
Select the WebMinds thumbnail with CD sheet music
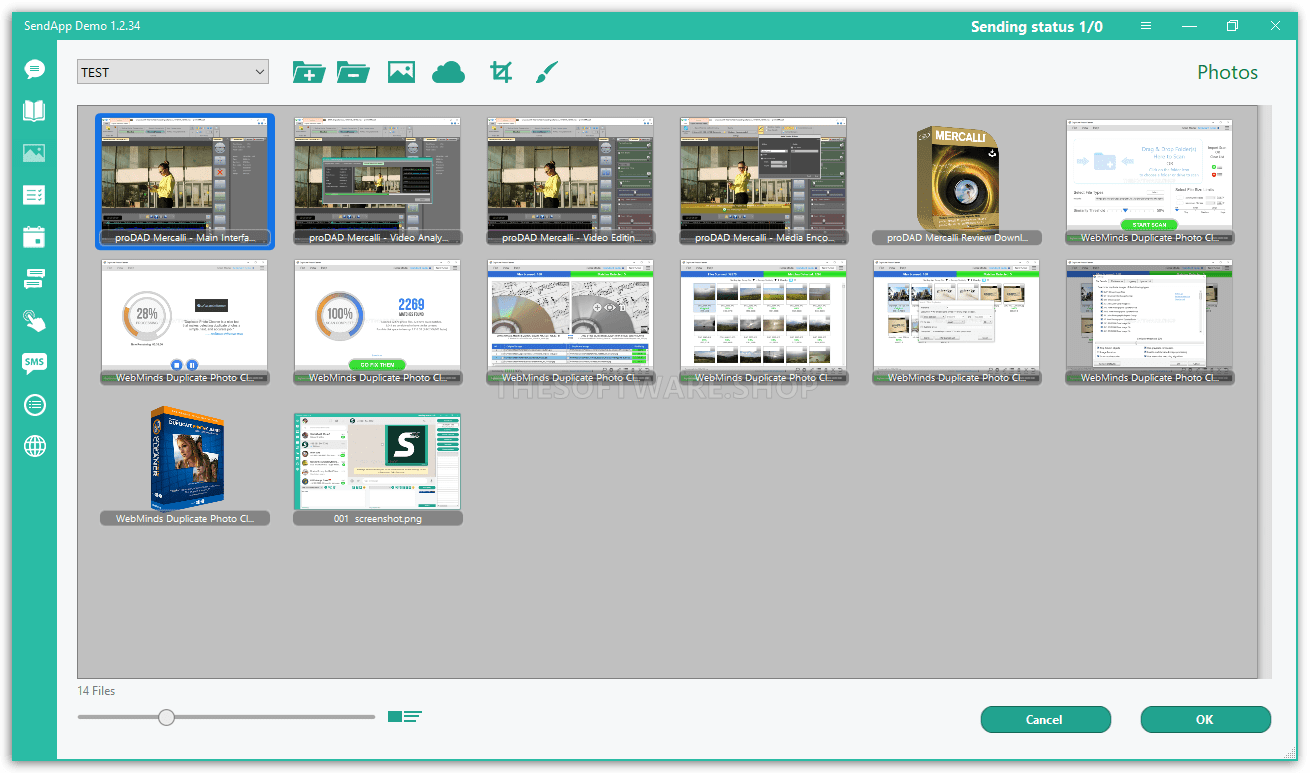click(x=571, y=322)
